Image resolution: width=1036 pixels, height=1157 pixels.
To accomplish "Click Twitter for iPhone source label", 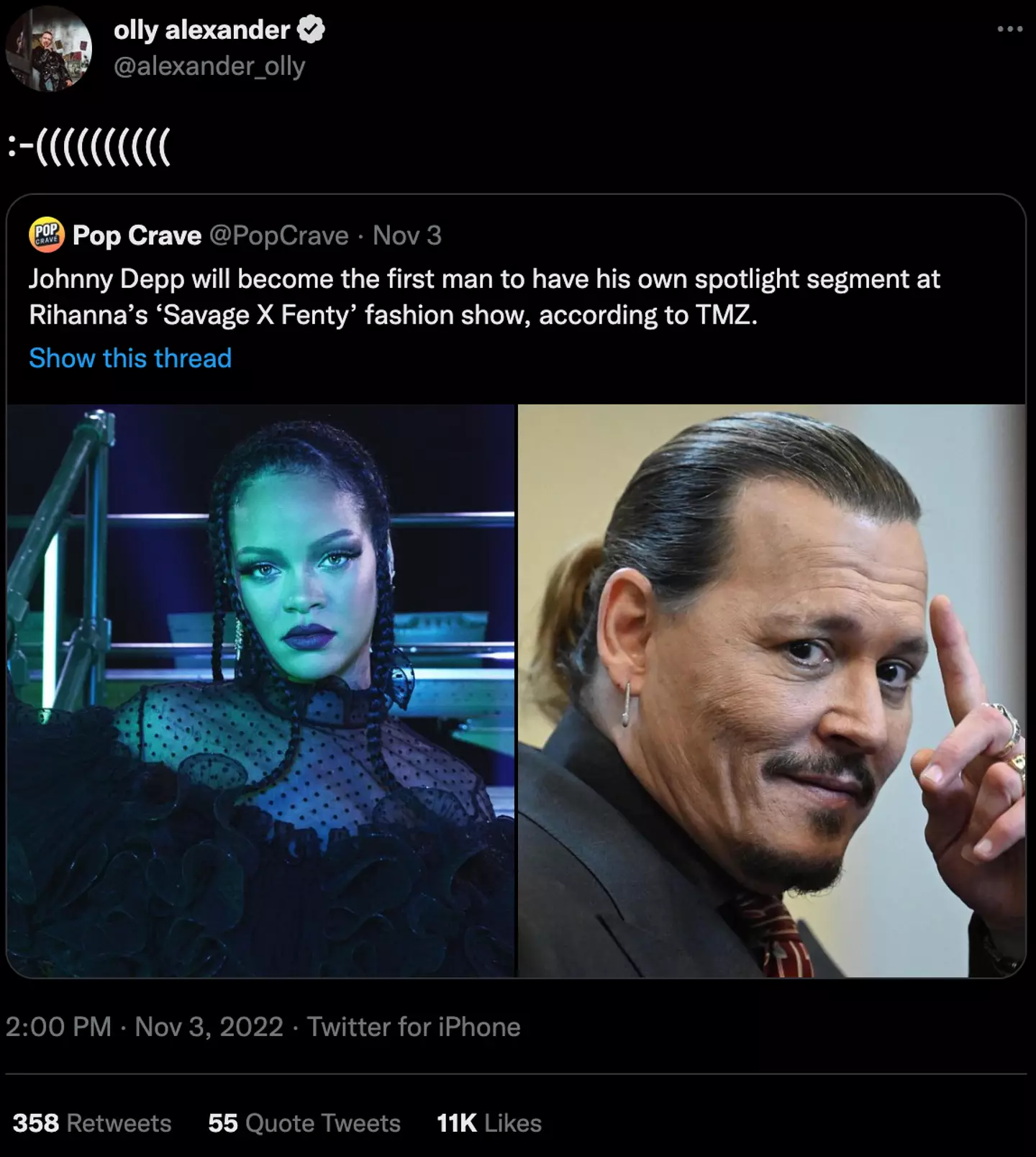I will click(x=414, y=1027).
